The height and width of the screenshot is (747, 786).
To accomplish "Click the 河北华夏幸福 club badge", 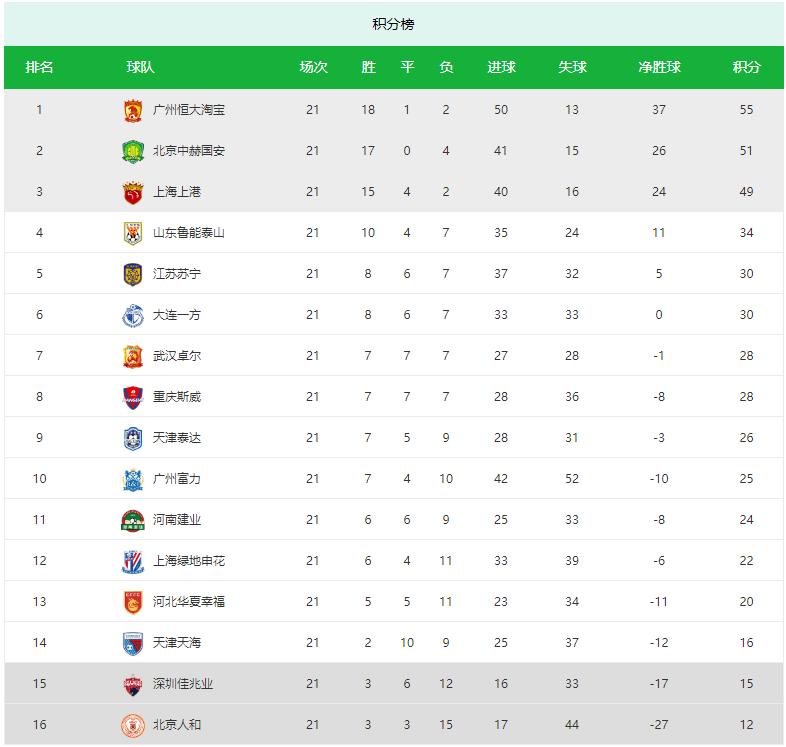I will click(x=132, y=602).
